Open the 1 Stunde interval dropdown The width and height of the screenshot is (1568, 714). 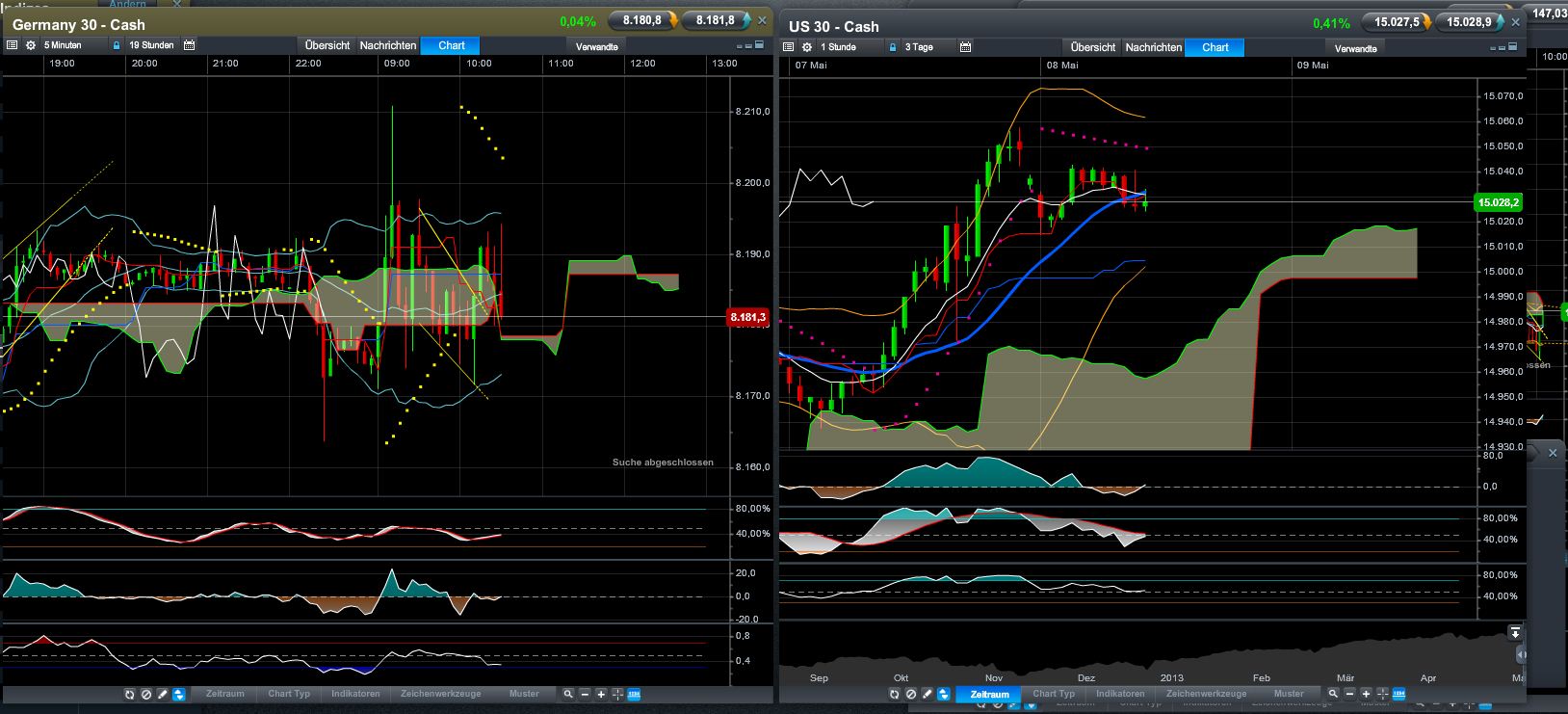tap(851, 47)
